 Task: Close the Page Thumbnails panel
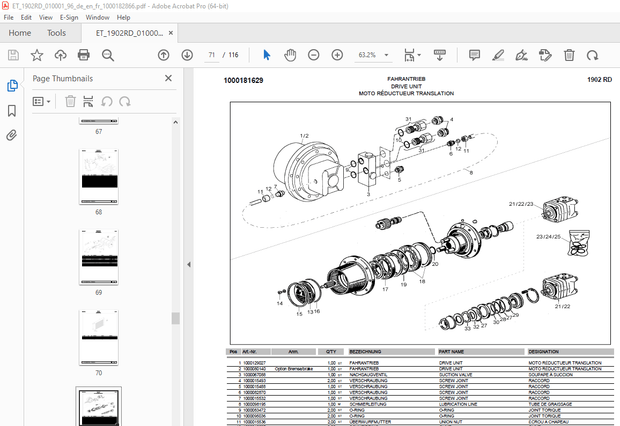pos(167,78)
